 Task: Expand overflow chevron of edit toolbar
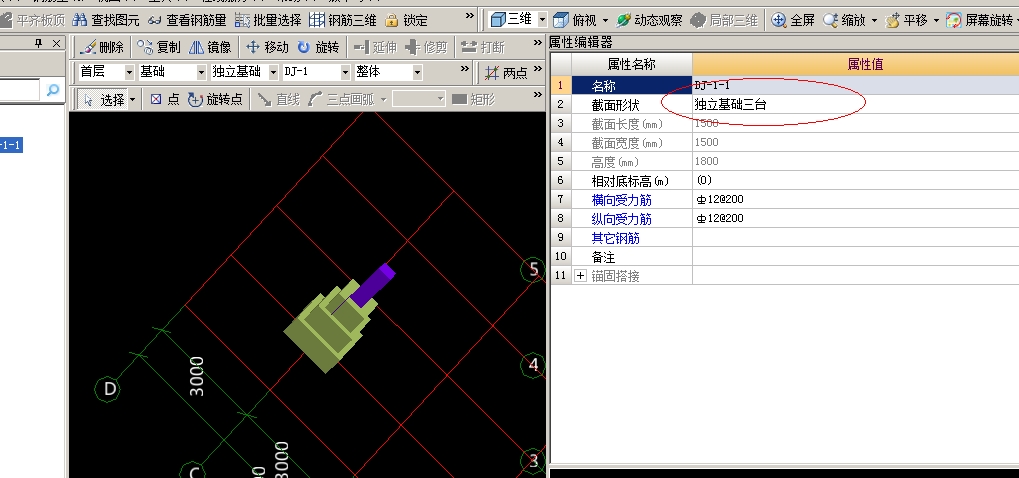(537, 43)
